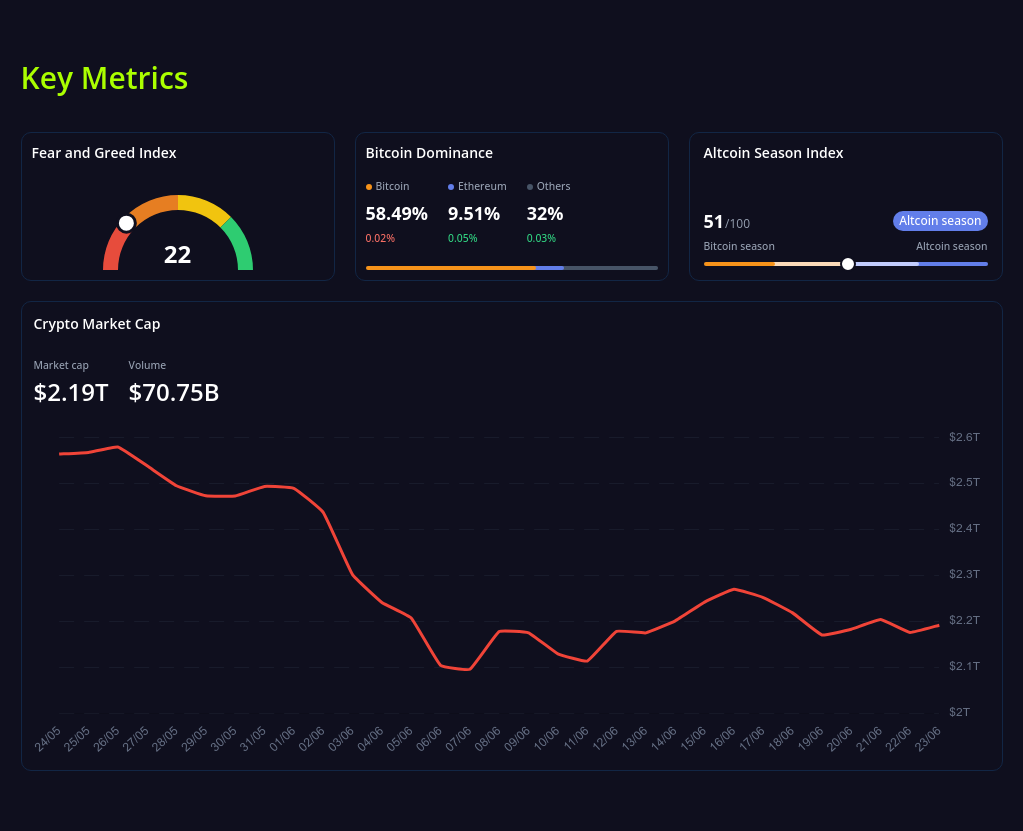The width and height of the screenshot is (1023, 831).
Task: Click the gray Others legend dot
Action: (530, 187)
